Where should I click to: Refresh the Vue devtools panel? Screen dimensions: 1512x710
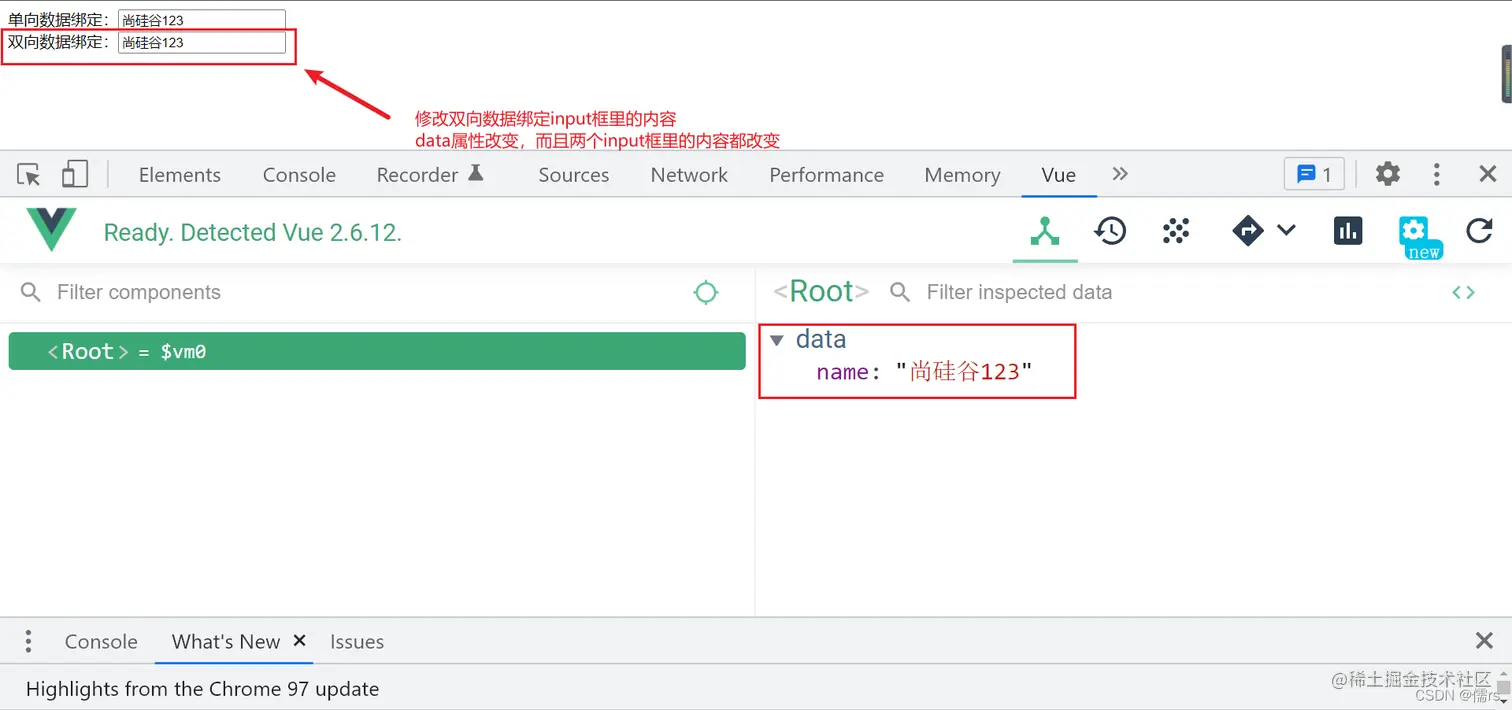point(1480,231)
